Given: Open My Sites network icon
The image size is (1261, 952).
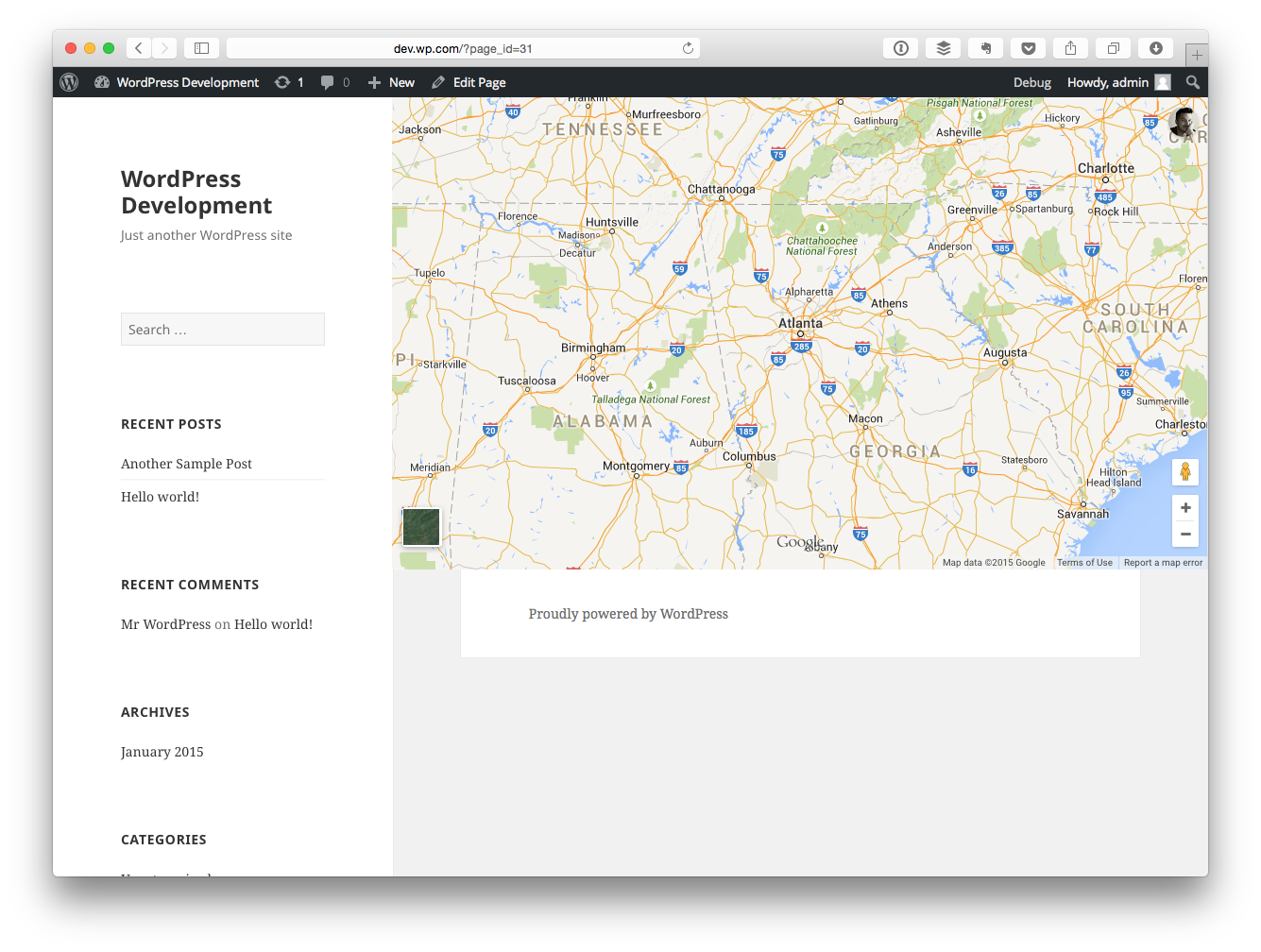Looking at the screenshot, I should pos(100,82).
